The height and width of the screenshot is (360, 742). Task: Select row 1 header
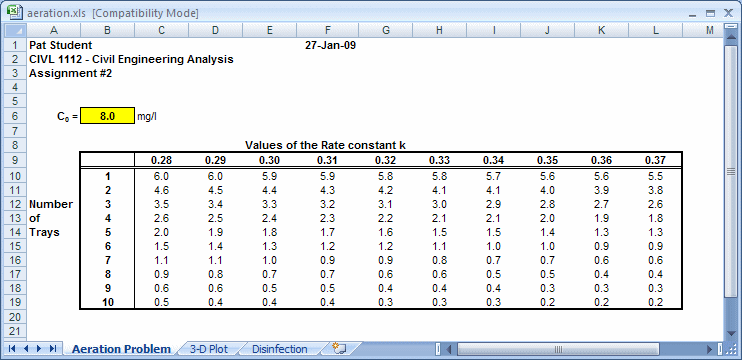coord(15,45)
